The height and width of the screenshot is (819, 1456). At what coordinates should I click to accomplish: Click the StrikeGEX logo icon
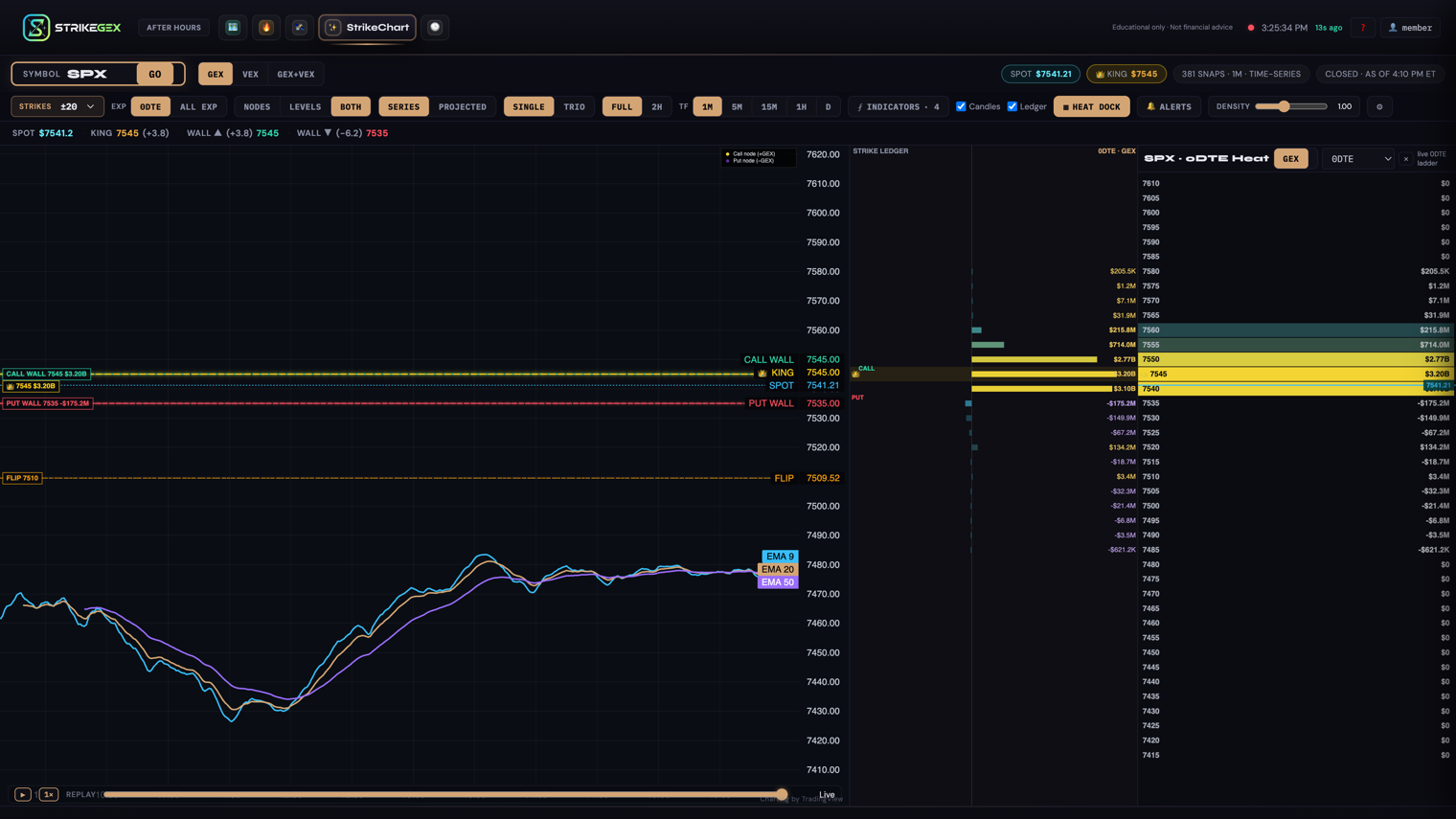click(36, 28)
